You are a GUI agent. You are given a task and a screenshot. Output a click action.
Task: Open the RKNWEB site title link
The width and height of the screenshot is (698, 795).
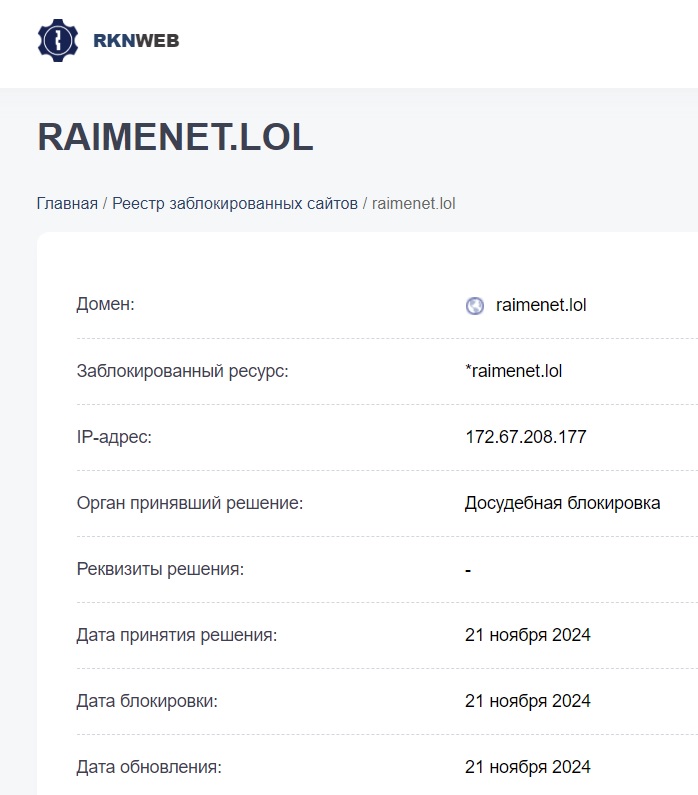[x=136, y=41]
